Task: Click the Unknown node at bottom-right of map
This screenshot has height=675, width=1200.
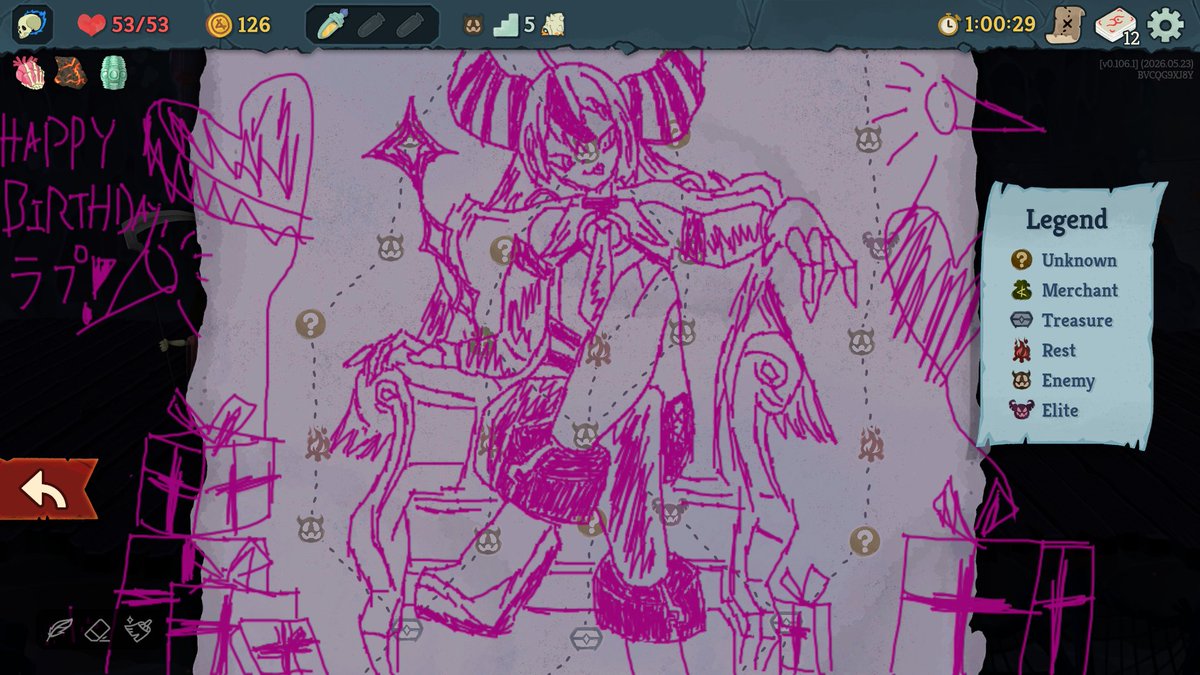Action: pyautogui.click(x=865, y=542)
